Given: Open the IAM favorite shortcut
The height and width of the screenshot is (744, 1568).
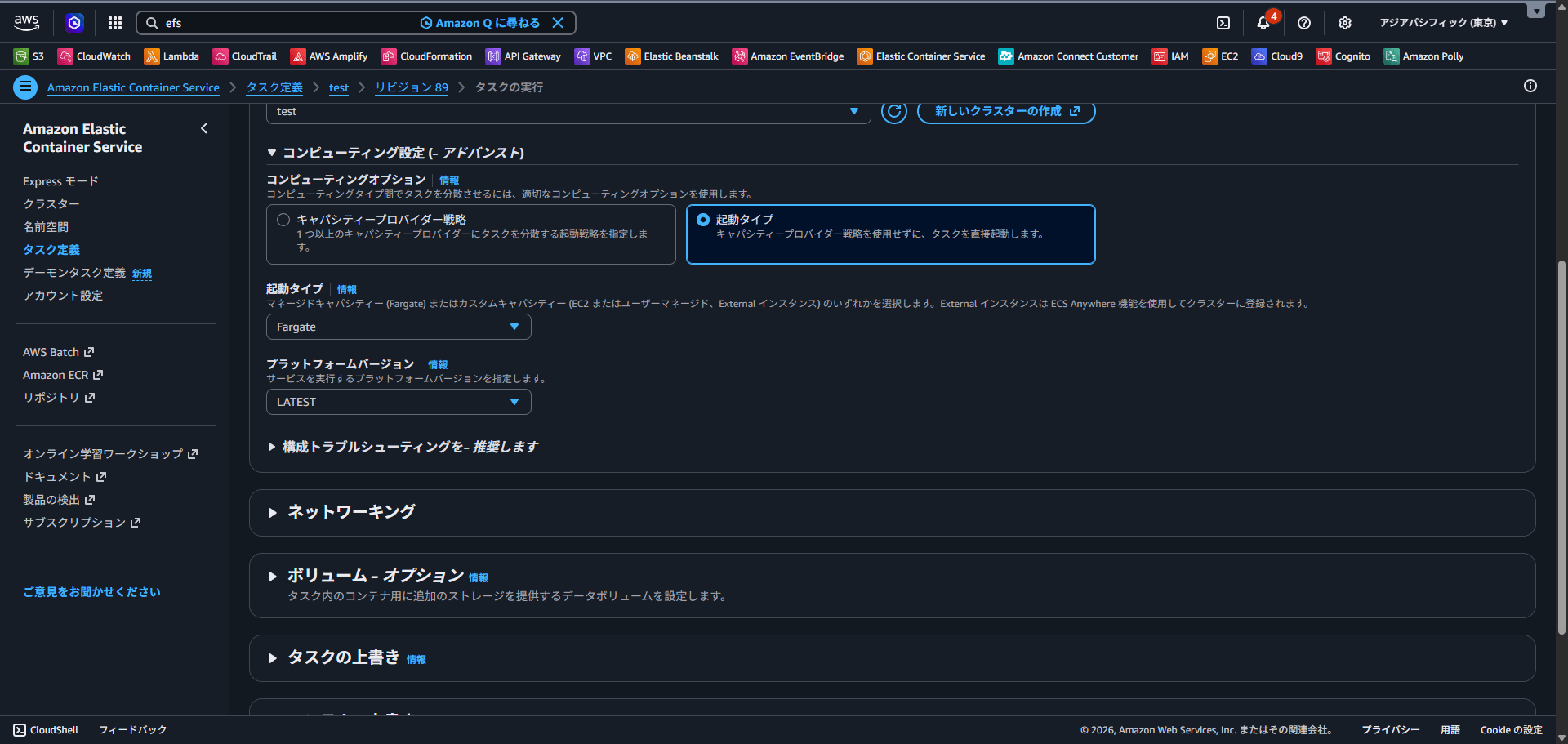Looking at the screenshot, I should pos(1170,56).
